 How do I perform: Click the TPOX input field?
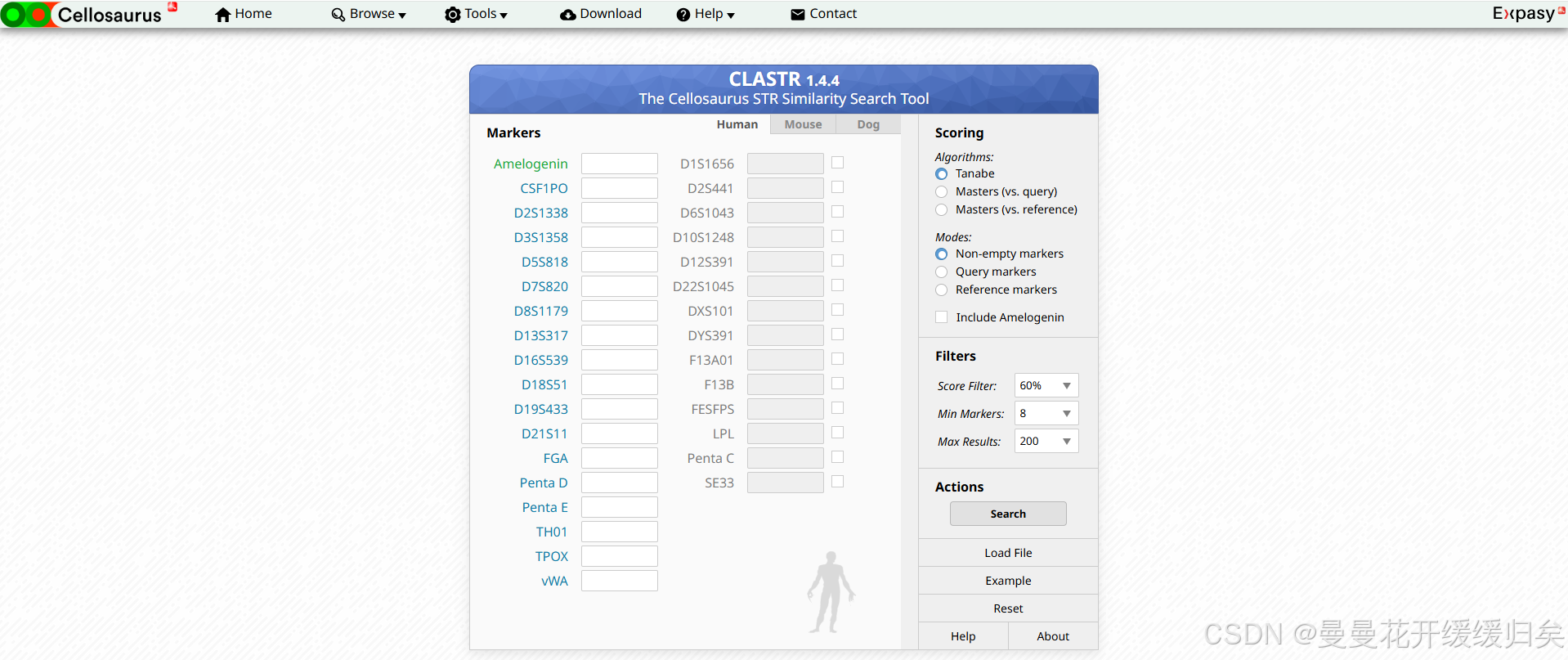(620, 556)
